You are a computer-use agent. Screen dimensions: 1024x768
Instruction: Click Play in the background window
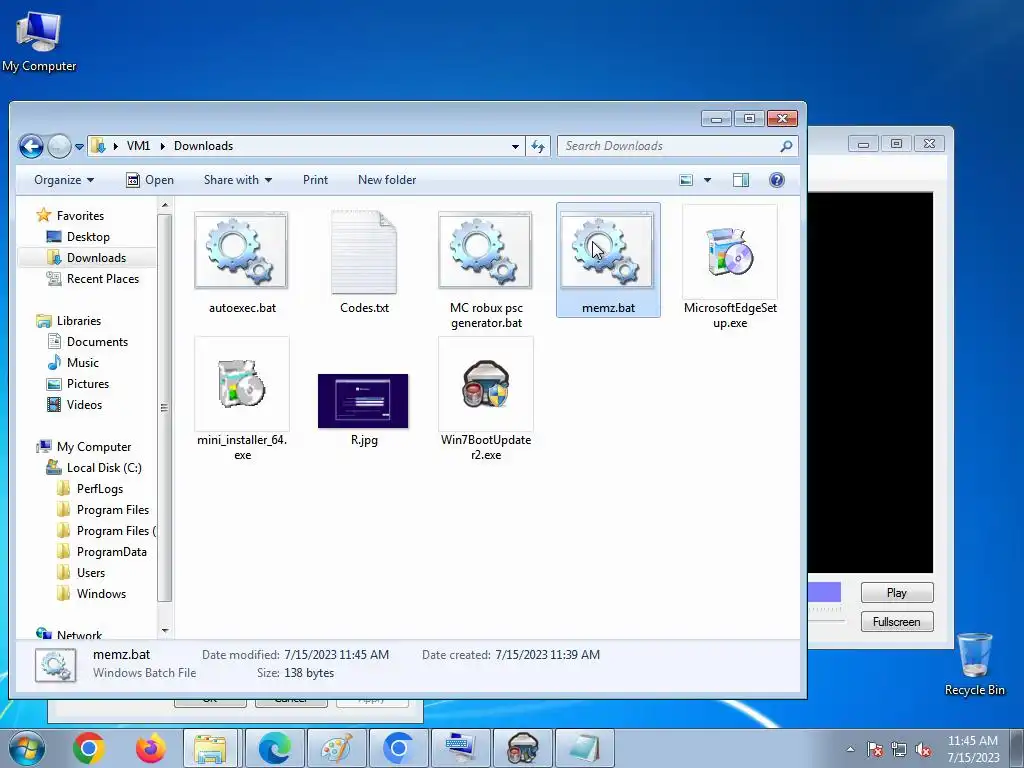click(x=897, y=593)
